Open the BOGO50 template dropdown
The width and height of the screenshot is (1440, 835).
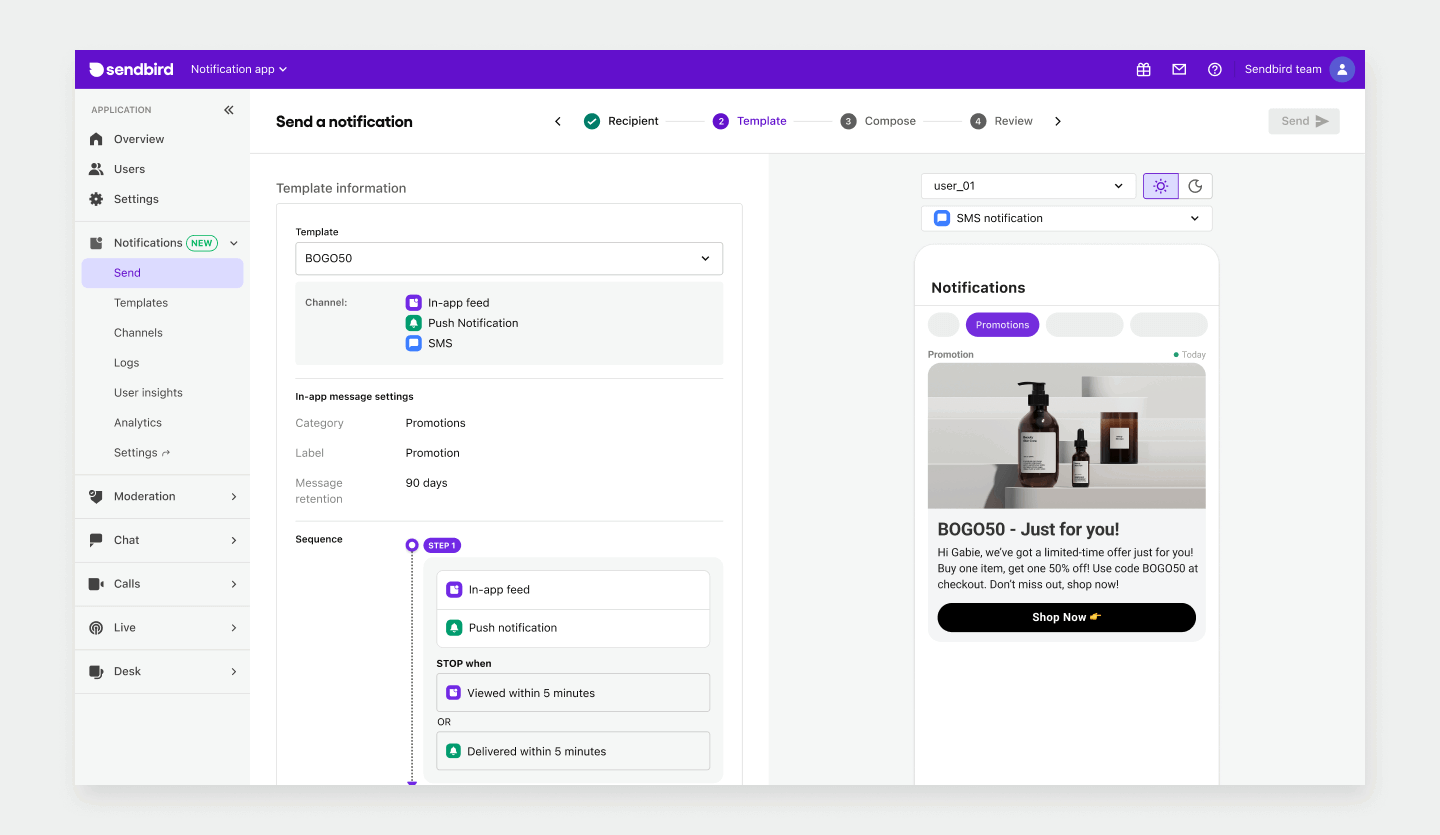click(x=509, y=258)
